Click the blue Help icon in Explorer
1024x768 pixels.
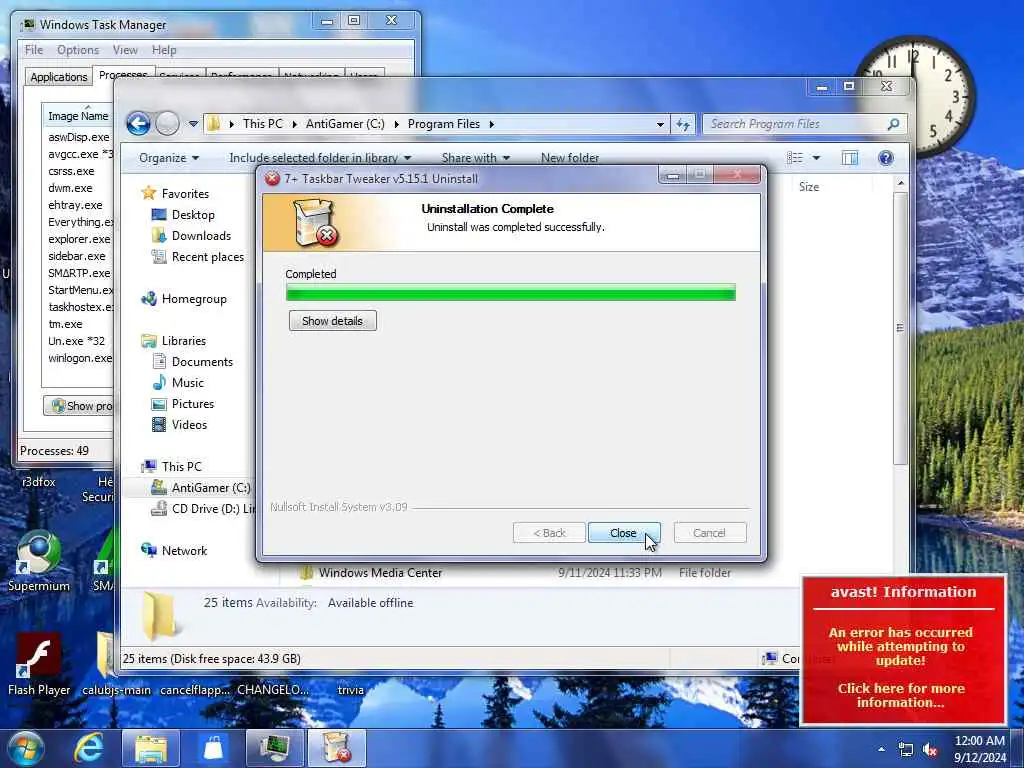(886, 158)
